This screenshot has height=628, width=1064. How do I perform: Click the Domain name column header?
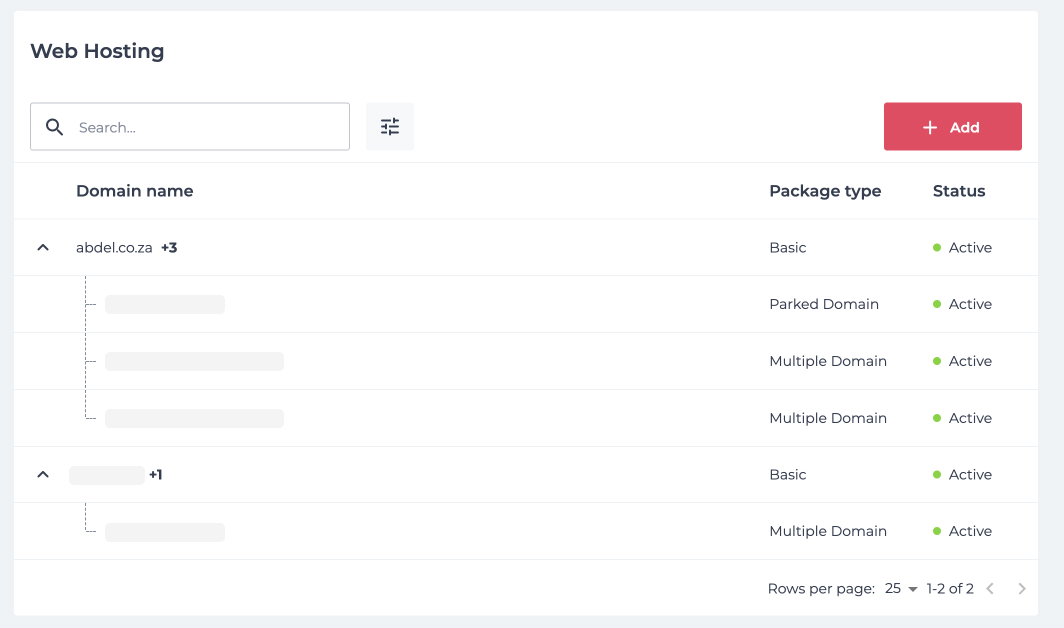[134, 191]
